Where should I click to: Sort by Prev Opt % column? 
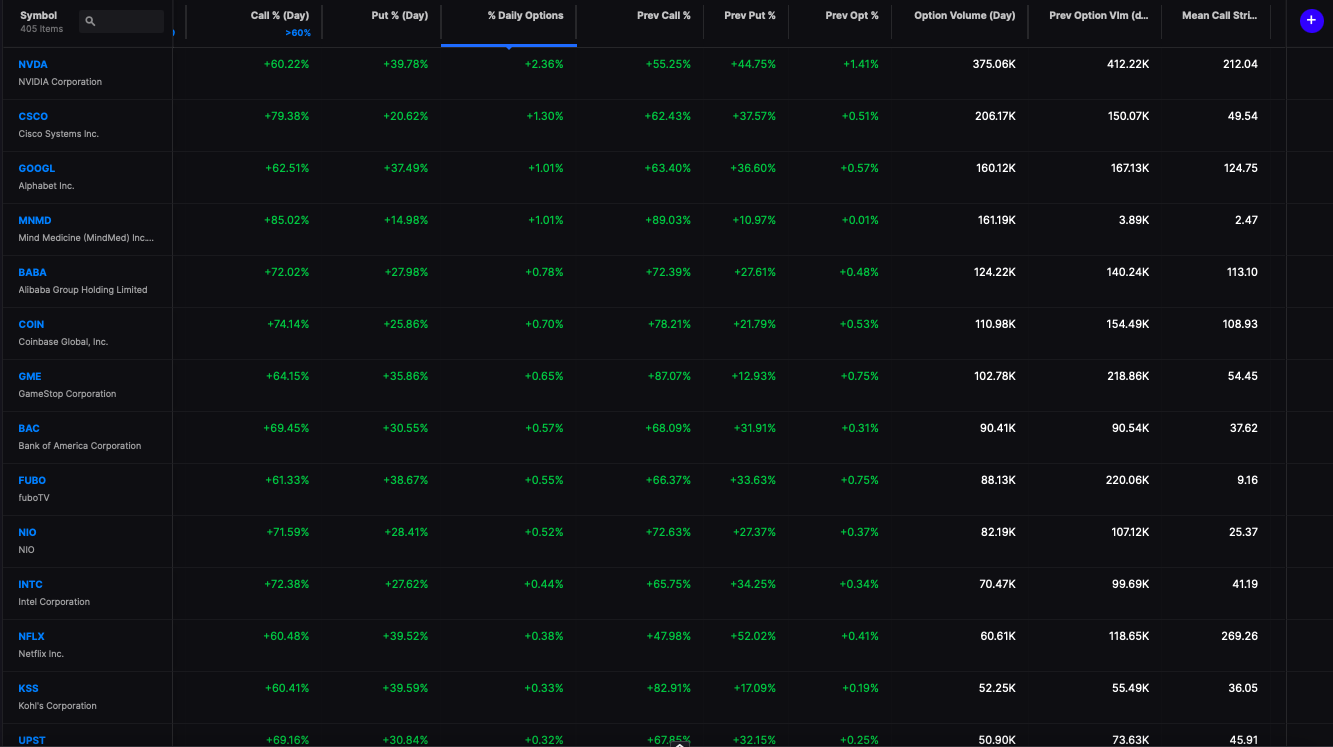852,16
